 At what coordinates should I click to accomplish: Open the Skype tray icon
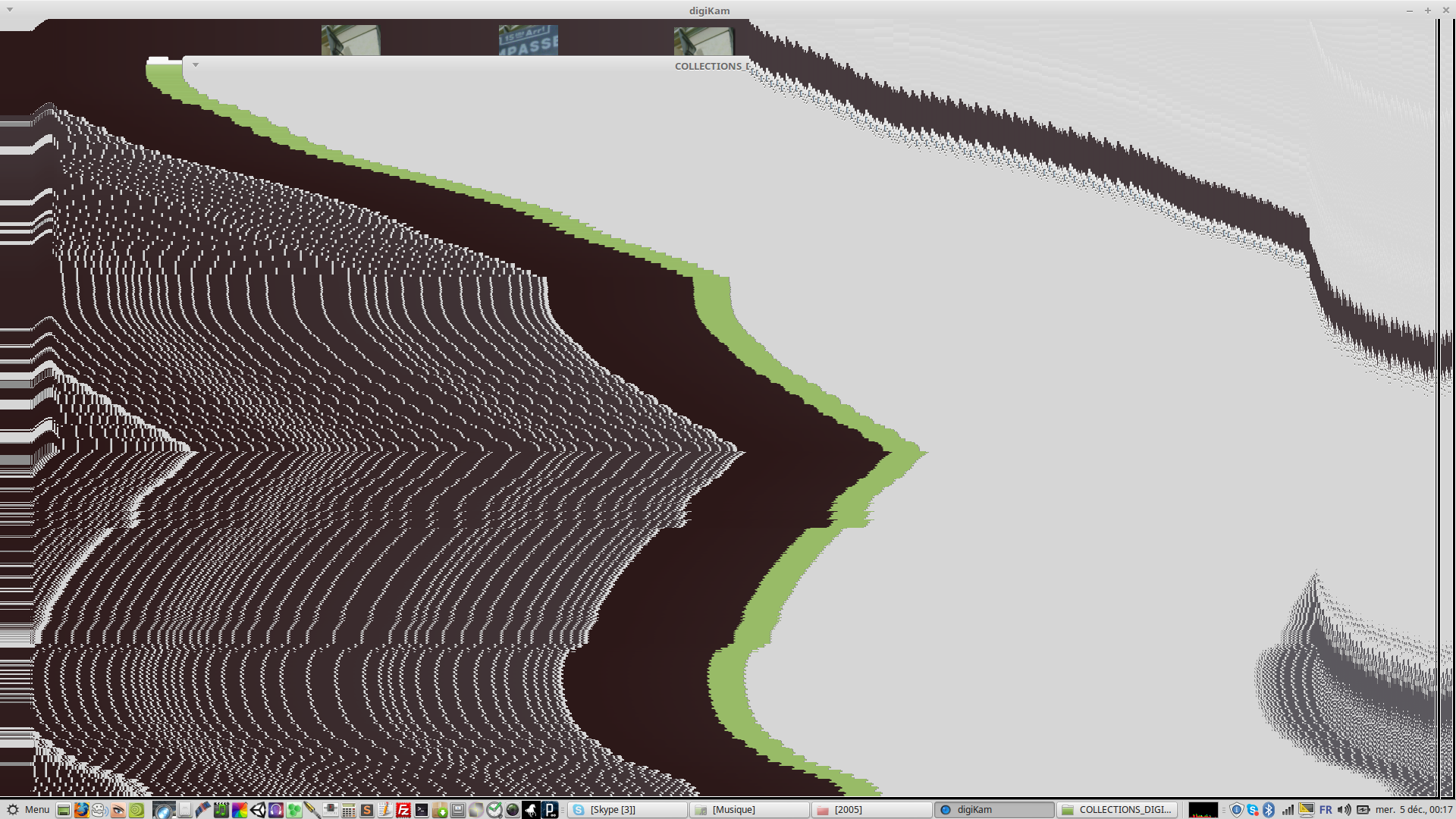[1253, 810]
